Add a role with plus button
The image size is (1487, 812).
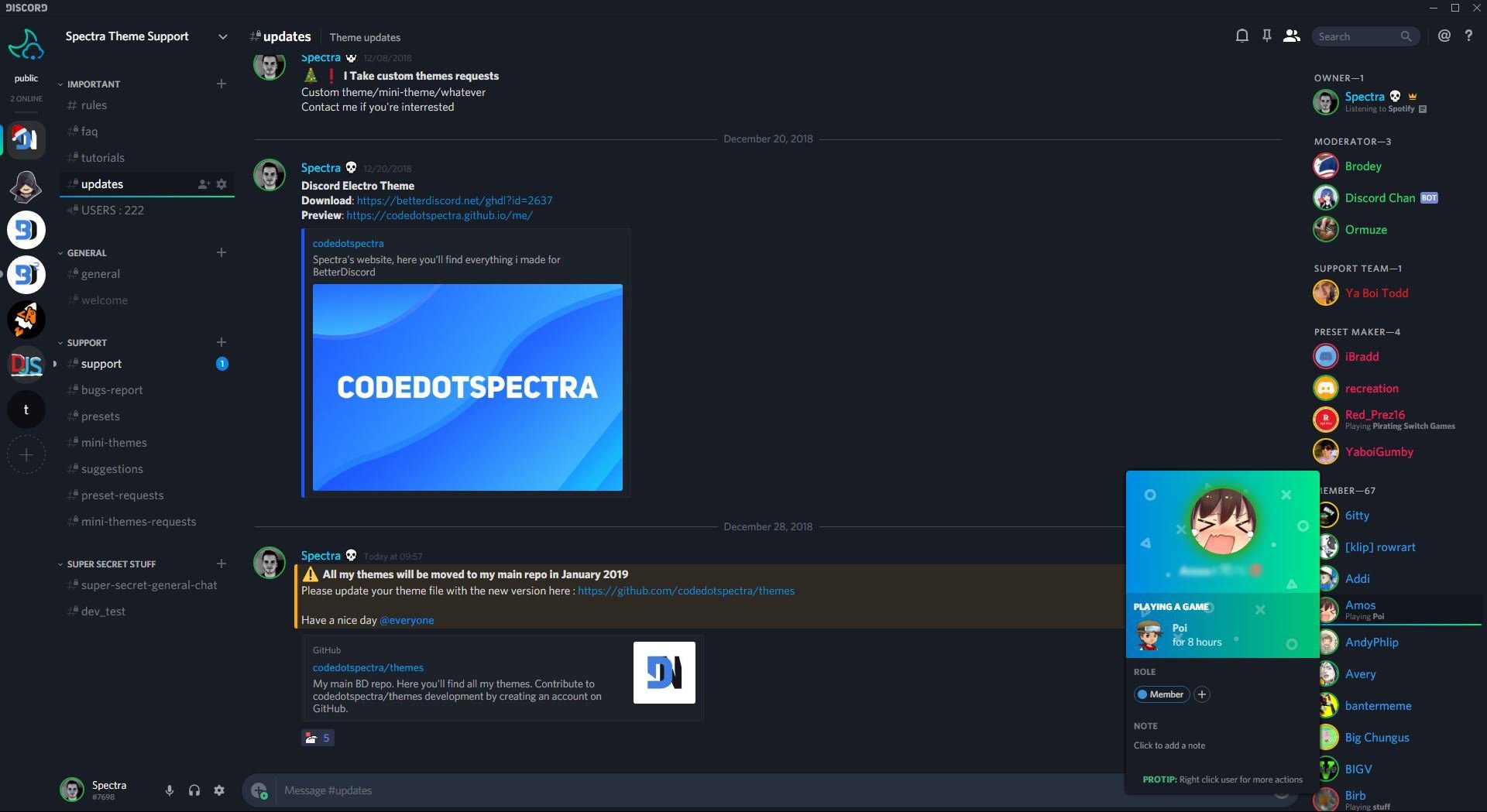(x=1202, y=694)
